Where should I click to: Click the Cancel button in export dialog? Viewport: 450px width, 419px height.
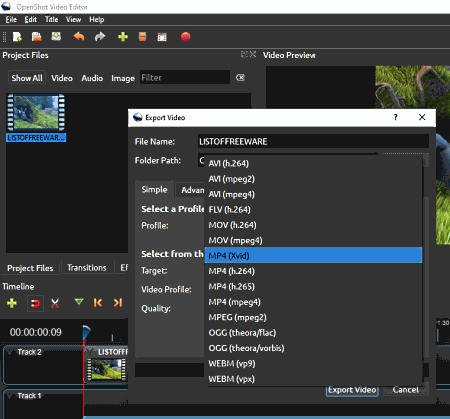coord(405,390)
